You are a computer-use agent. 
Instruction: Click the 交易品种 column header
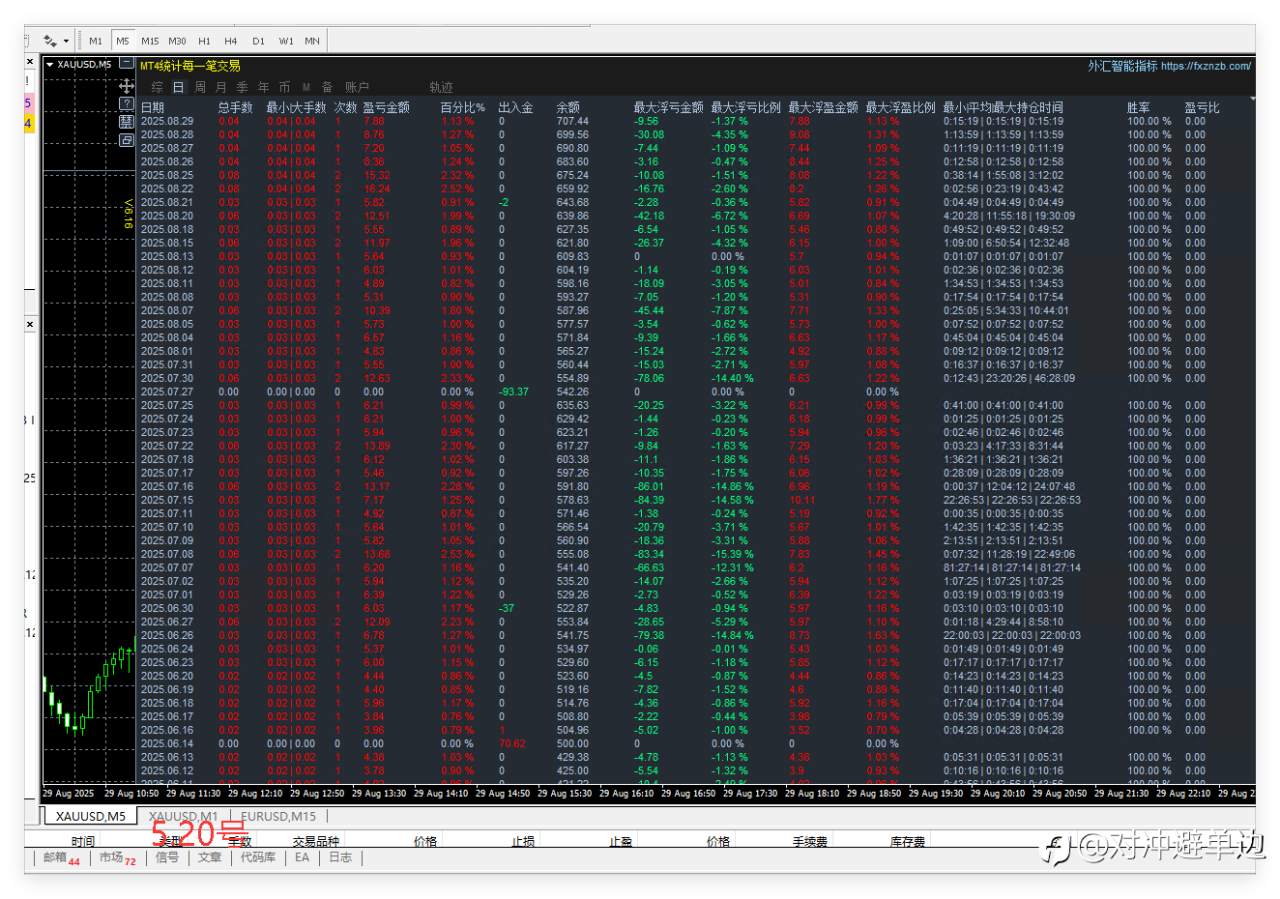click(x=316, y=841)
